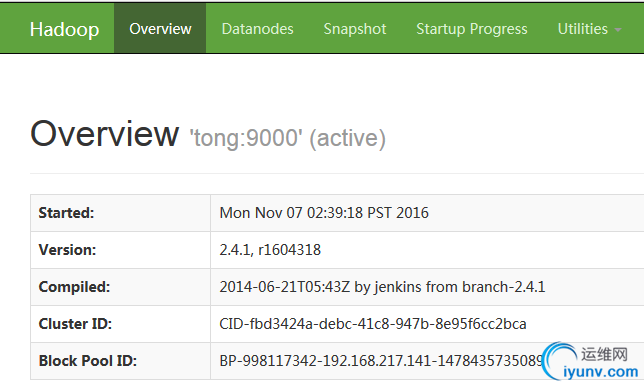This screenshot has width=644, height=388.
Task: Select the Block Pool ID value
Action: click(x=382, y=360)
